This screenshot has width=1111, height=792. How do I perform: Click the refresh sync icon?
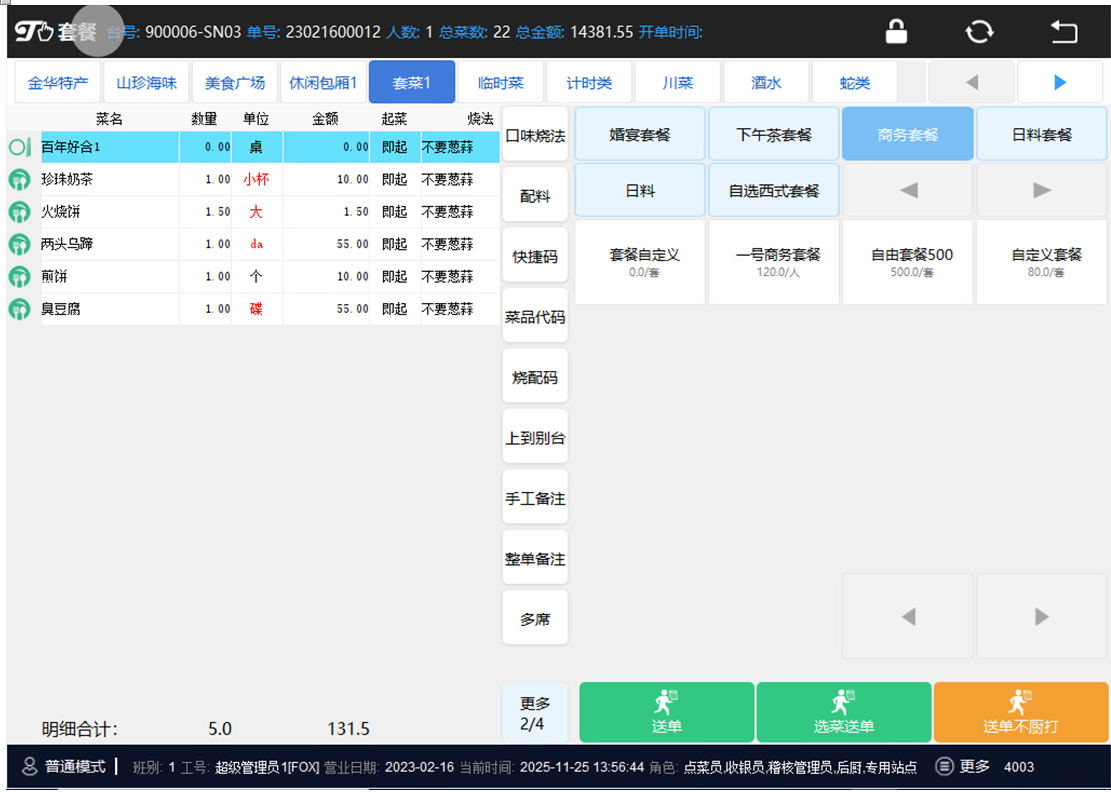(x=979, y=32)
